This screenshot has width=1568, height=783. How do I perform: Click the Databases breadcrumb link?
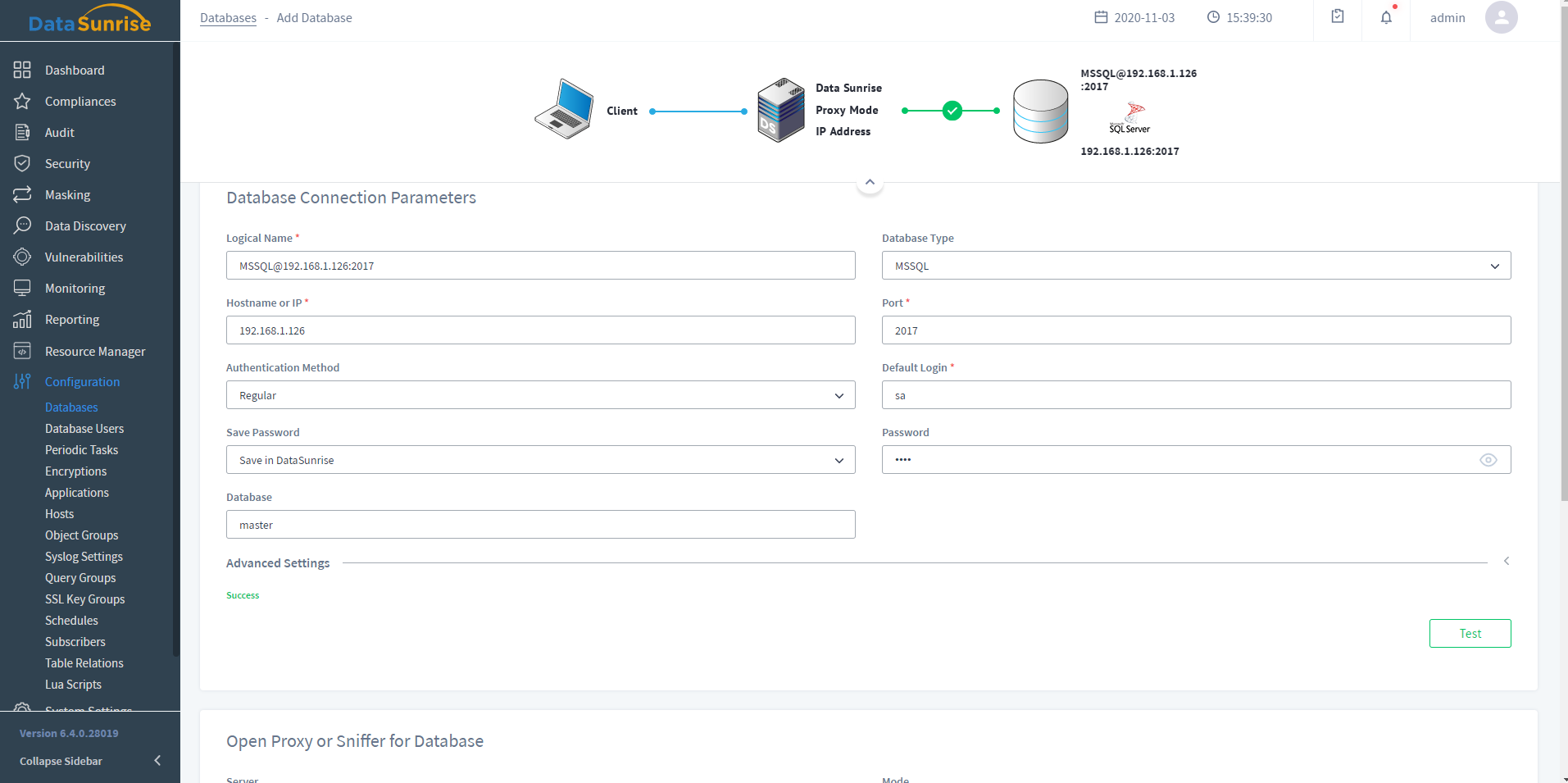point(228,18)
